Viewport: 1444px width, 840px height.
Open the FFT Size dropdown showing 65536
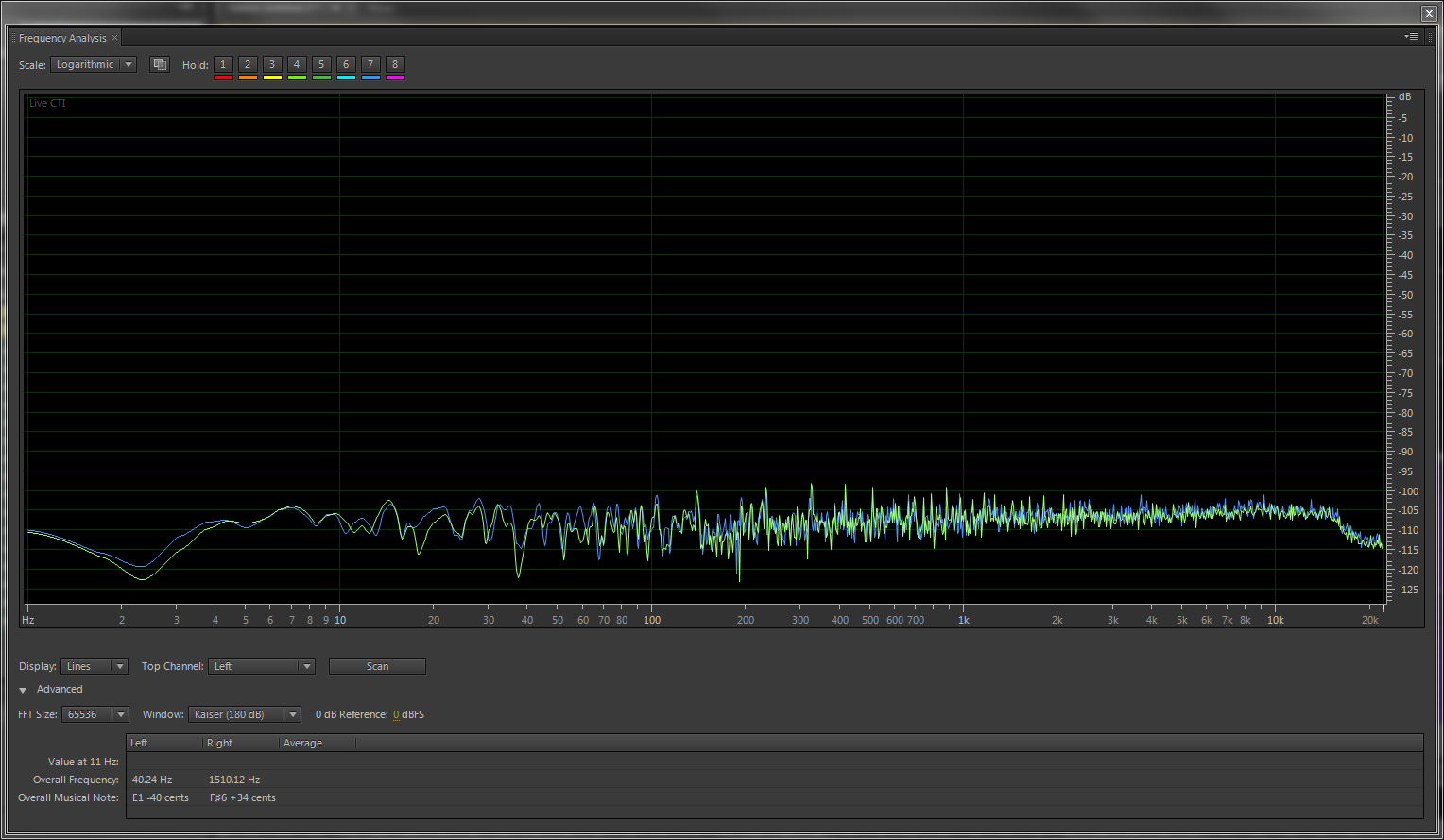(95, 714)
